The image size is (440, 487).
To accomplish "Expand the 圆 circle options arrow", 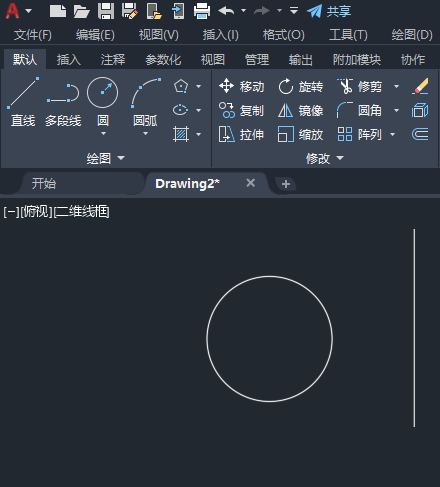I will (103, 134).
